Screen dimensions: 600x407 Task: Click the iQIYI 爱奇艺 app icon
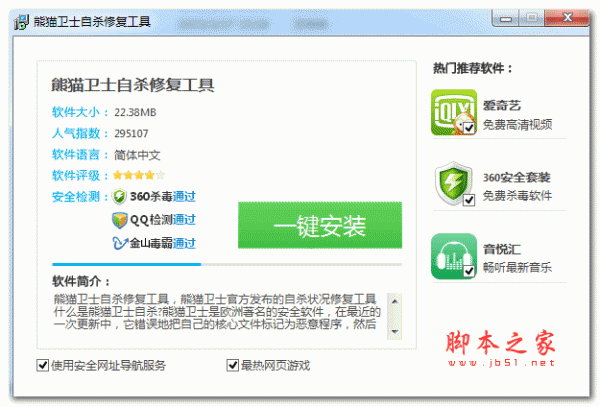pos(454,112)
